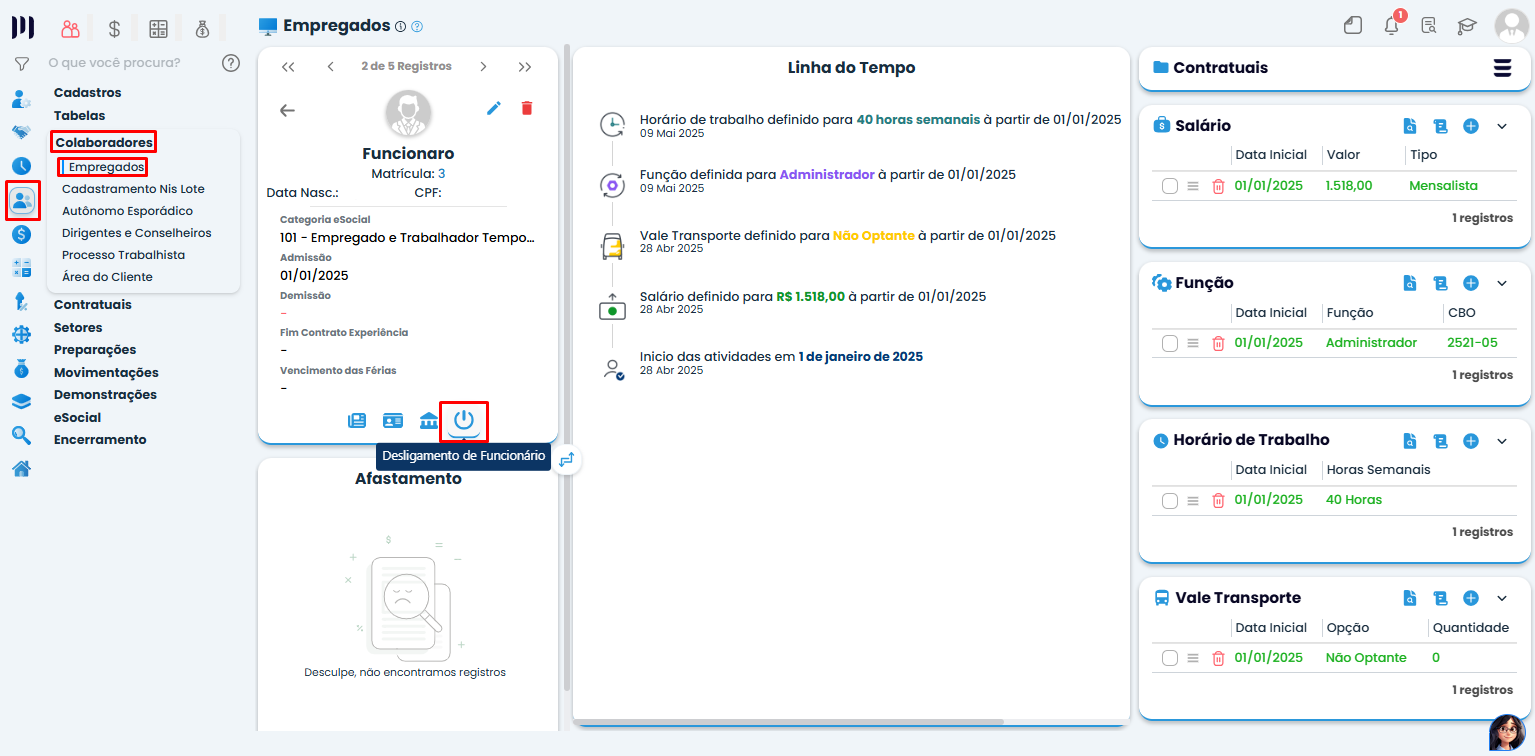
Task: Open the graduation cap training icon
Action: [1466, 26]
